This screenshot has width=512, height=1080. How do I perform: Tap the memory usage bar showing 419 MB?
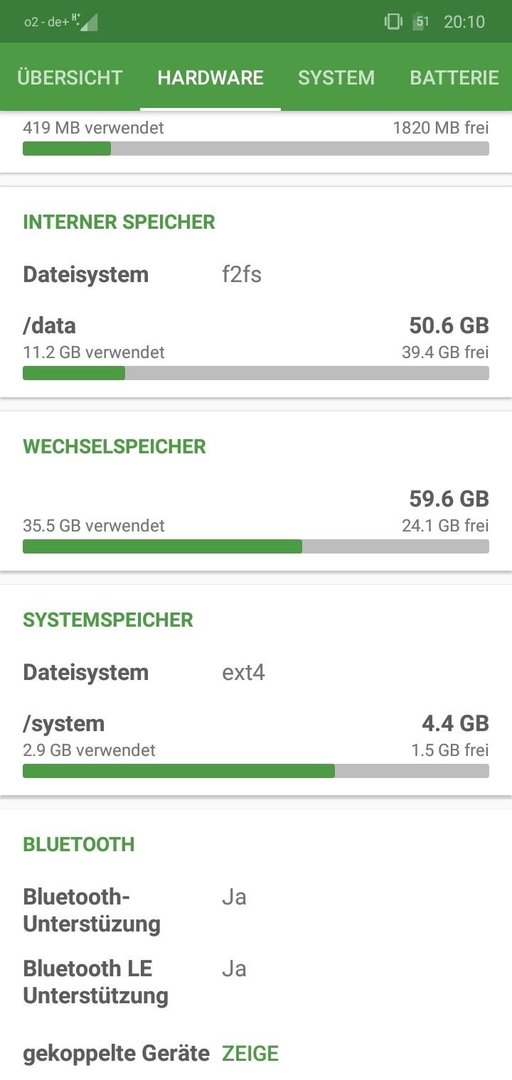coord(256,149)
